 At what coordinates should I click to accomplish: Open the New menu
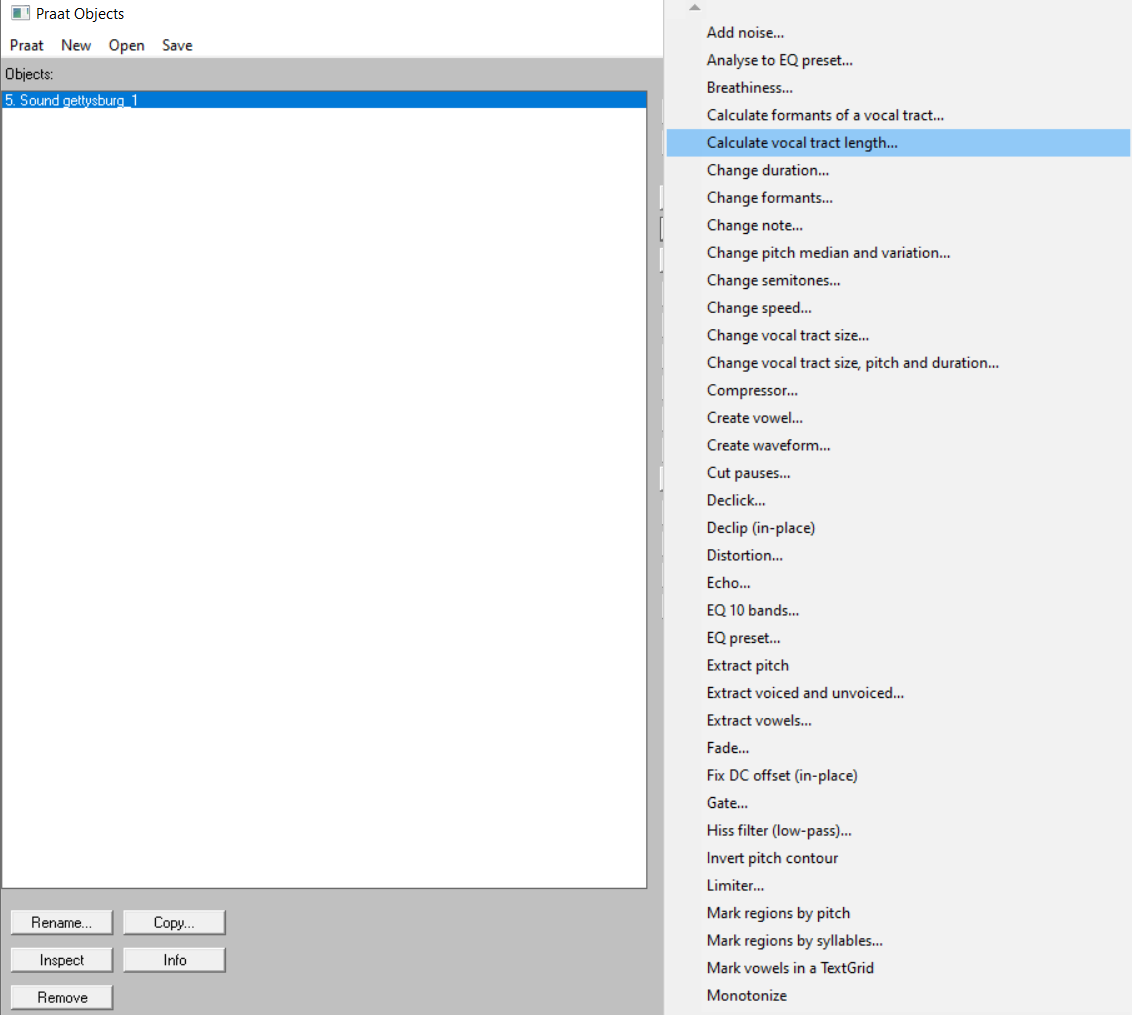point(76,45)
